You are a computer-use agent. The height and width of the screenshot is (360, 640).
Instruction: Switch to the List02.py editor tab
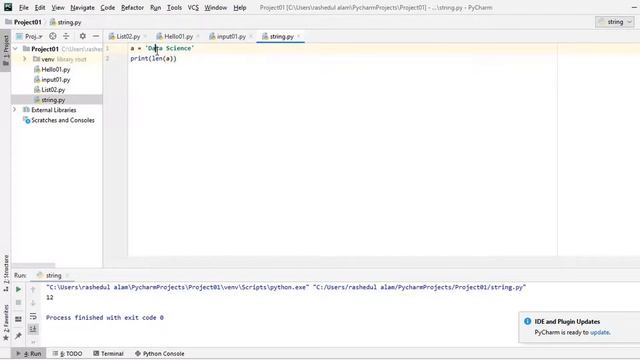128,36
